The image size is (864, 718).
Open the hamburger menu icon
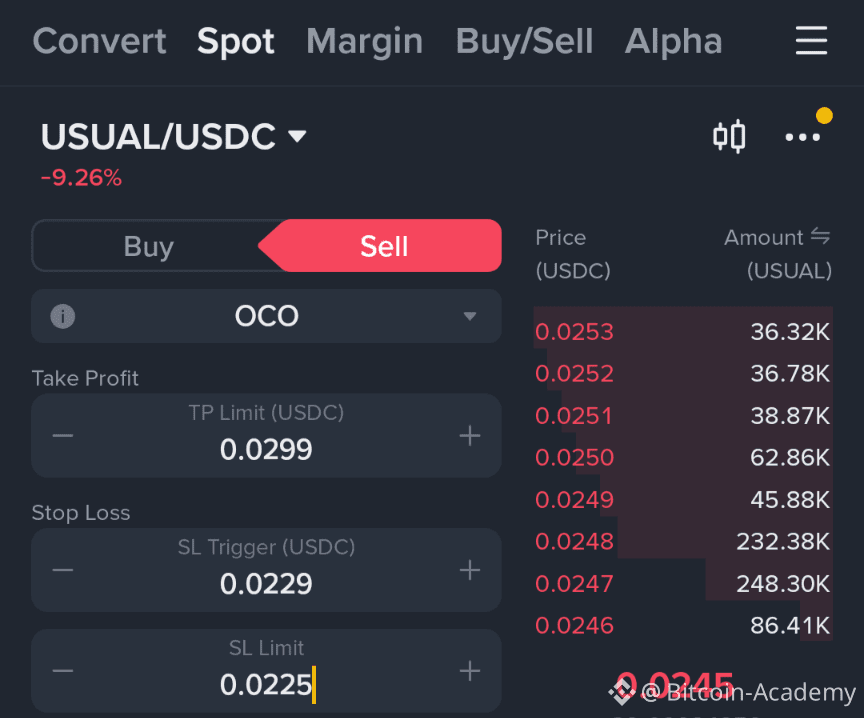811,40
